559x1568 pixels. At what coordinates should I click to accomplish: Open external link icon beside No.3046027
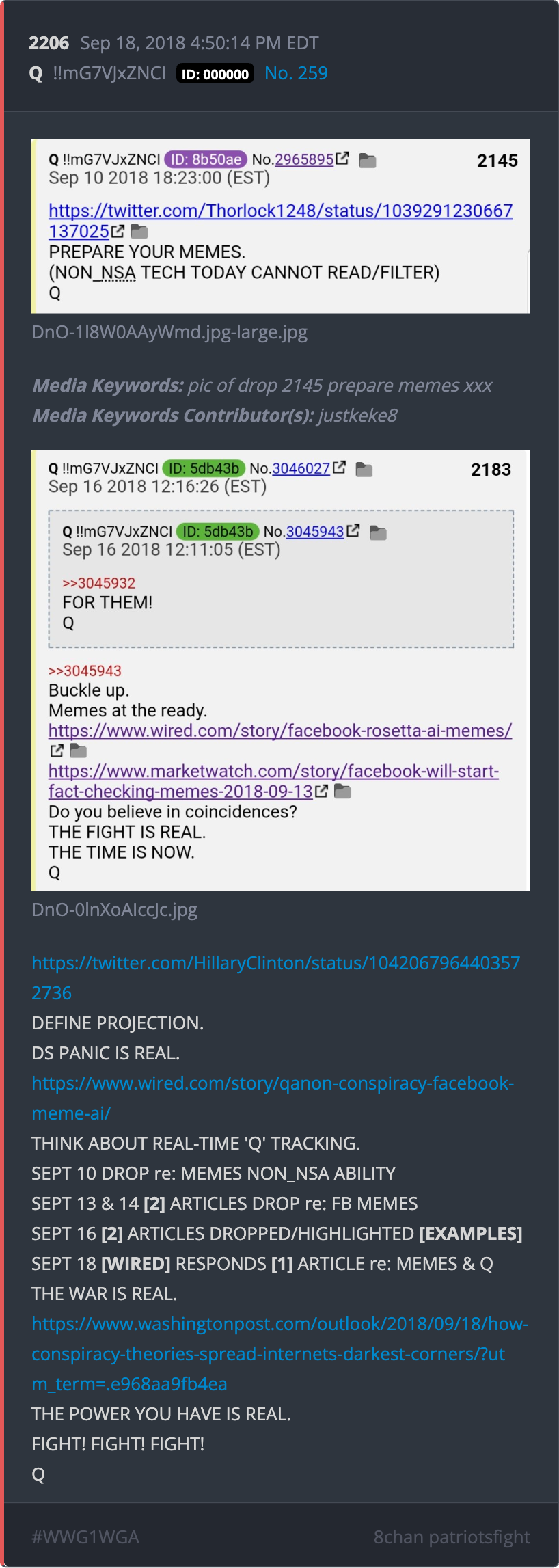339,468
